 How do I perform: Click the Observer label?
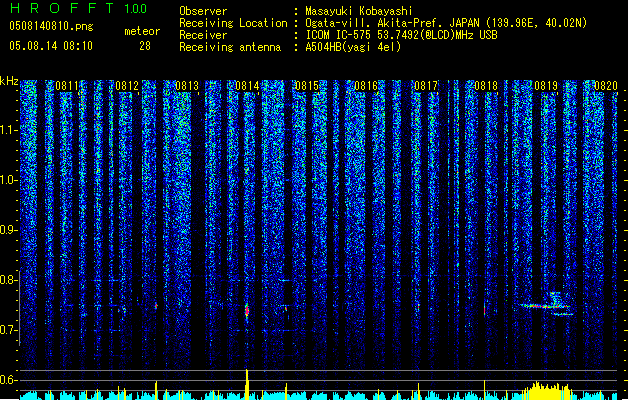click(x=203, y=11)
